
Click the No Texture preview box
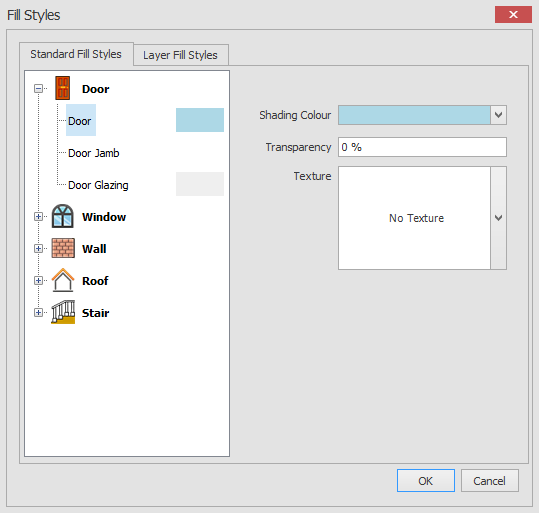414,218
